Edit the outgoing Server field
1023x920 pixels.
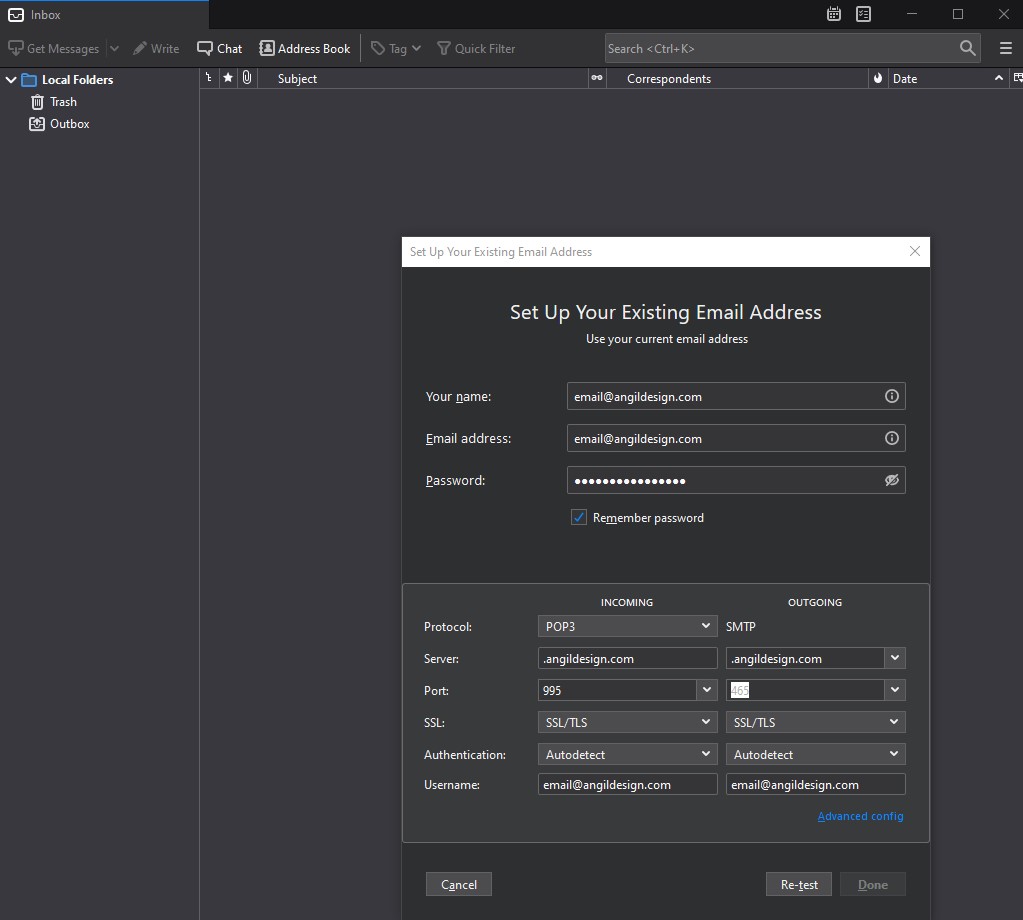(805, 658)
